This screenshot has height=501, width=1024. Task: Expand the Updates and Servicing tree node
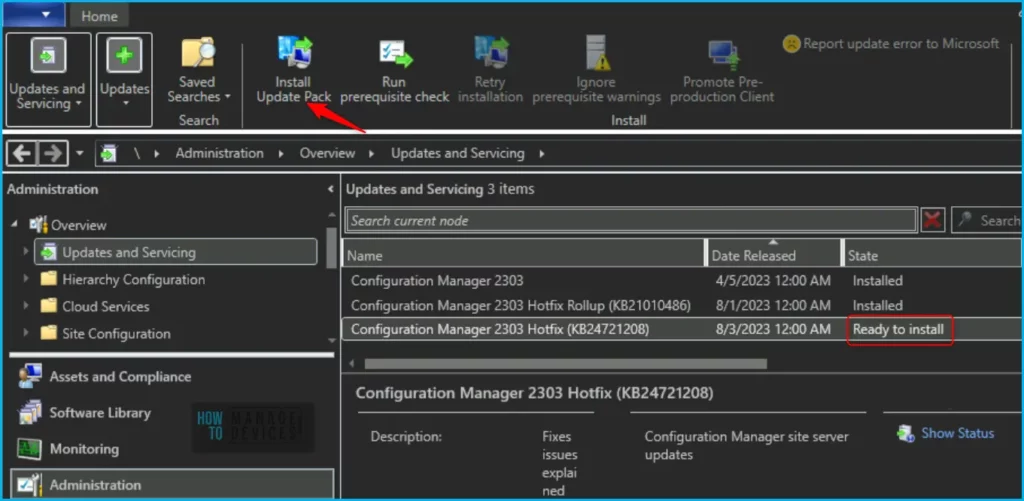(x=26, y=251)
